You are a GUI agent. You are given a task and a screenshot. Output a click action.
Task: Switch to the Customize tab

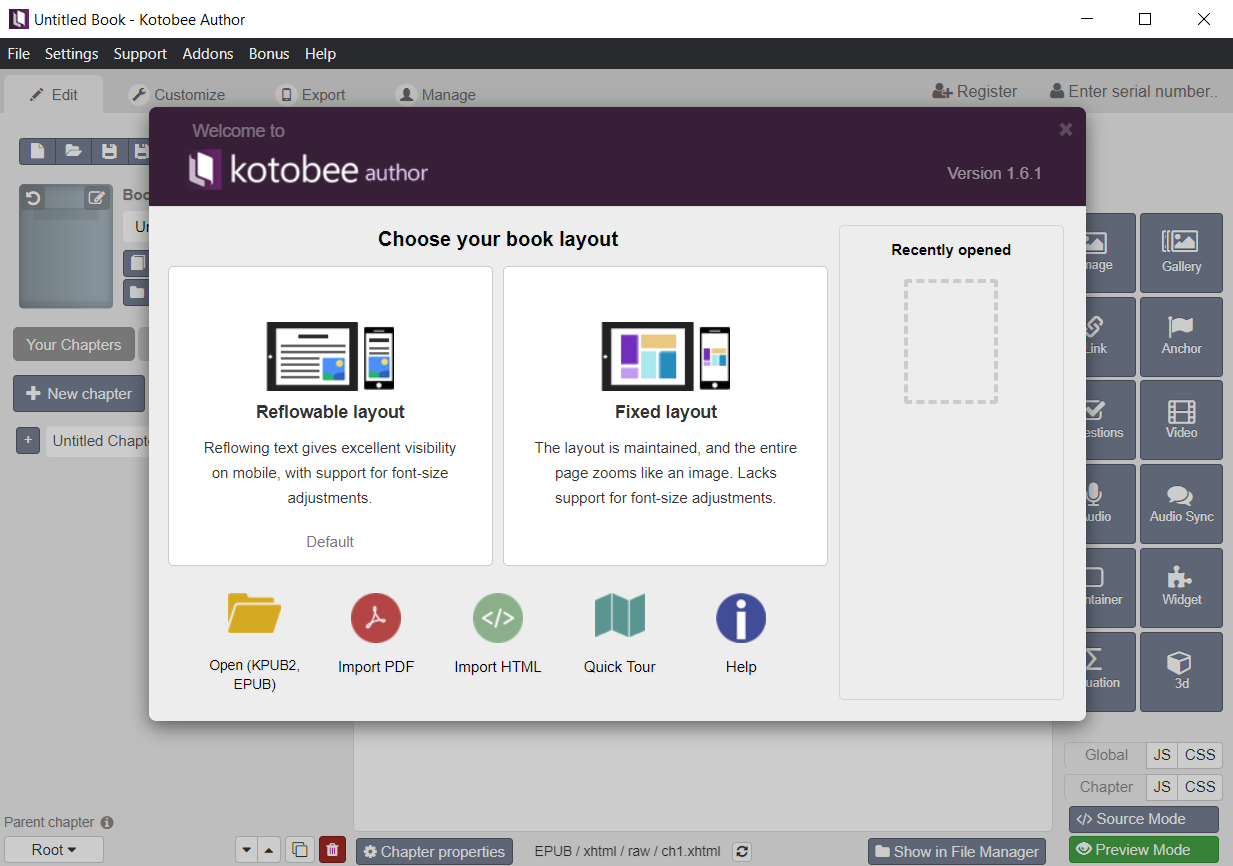177,95
